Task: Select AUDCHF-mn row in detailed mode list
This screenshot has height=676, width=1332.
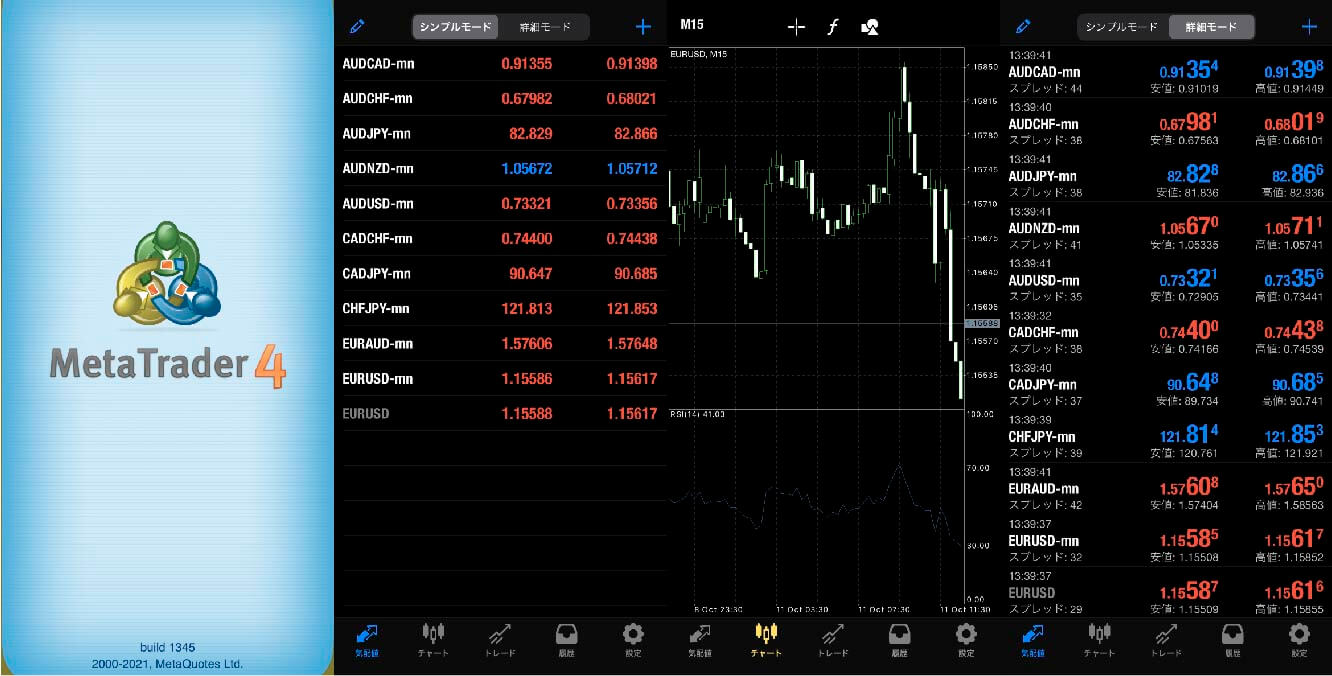Action: pos(1166,124)
